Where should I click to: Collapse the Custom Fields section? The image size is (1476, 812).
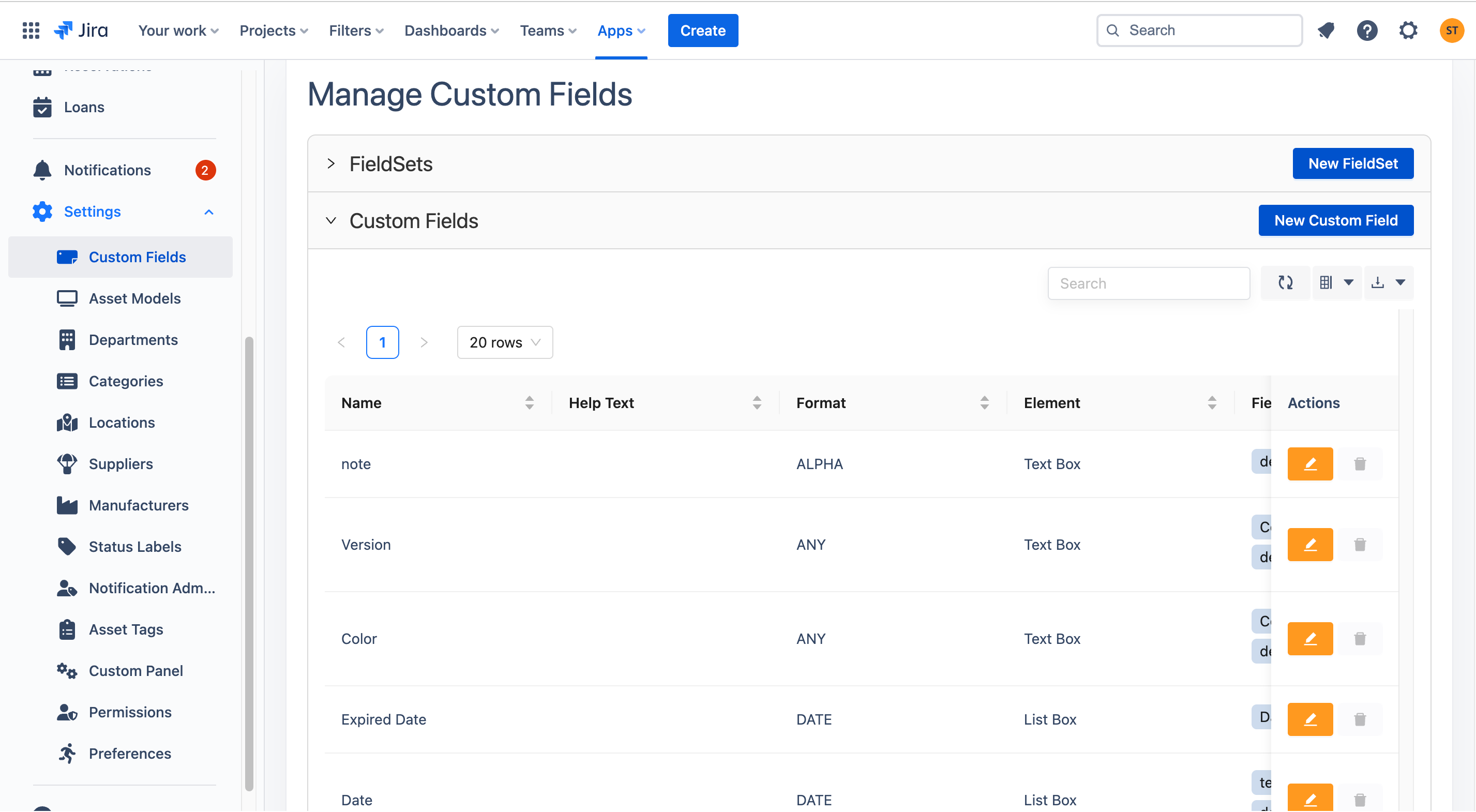[x=331, y=220]
